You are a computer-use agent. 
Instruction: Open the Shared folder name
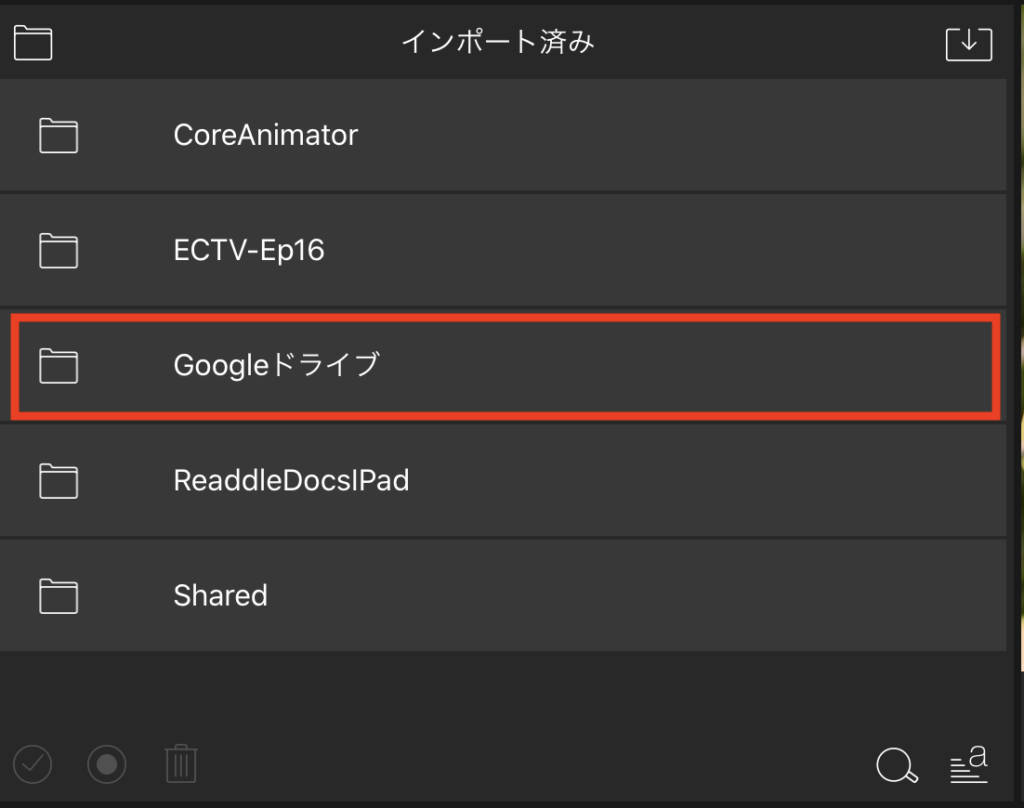220,596
